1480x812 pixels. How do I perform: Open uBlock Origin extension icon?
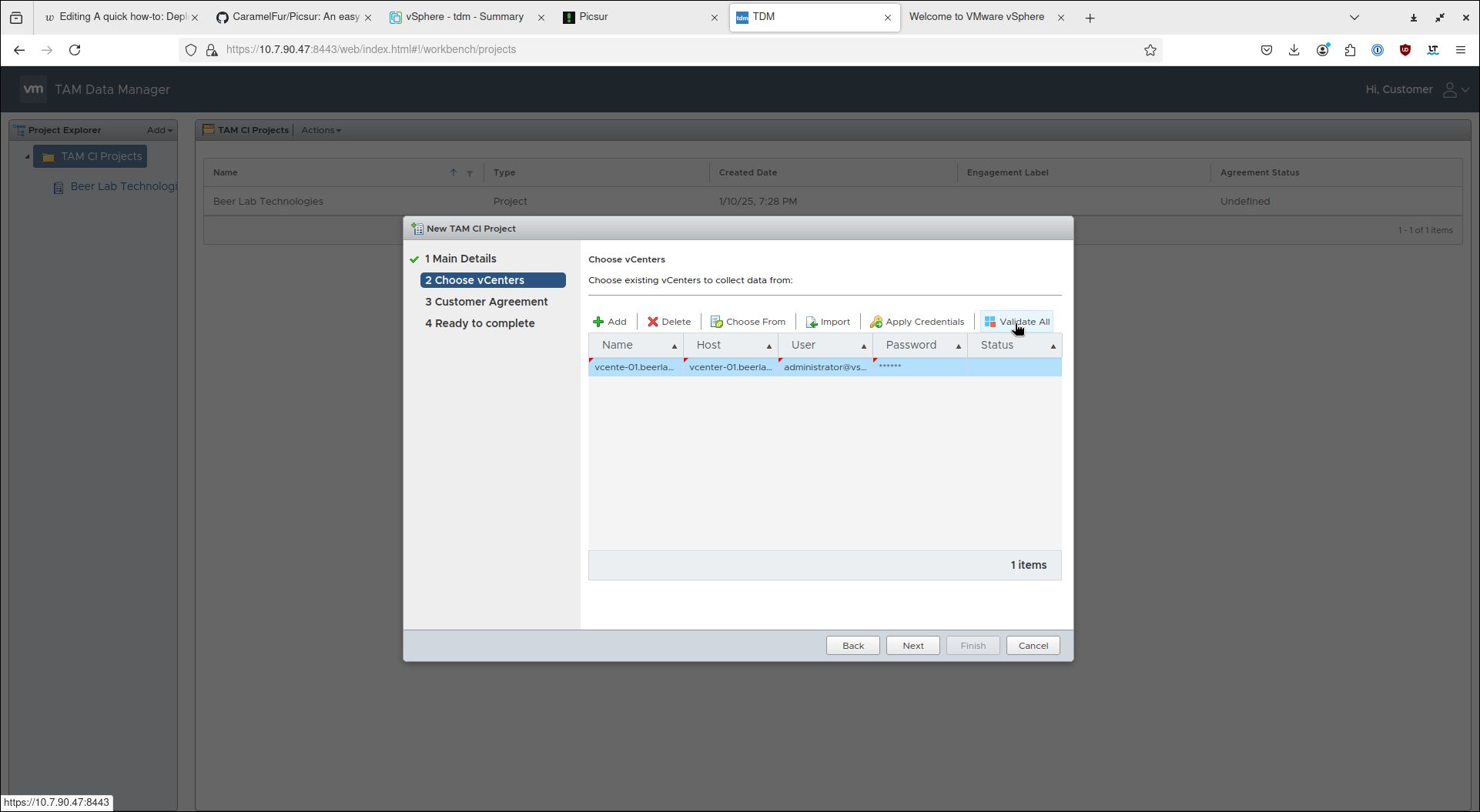1405,50
